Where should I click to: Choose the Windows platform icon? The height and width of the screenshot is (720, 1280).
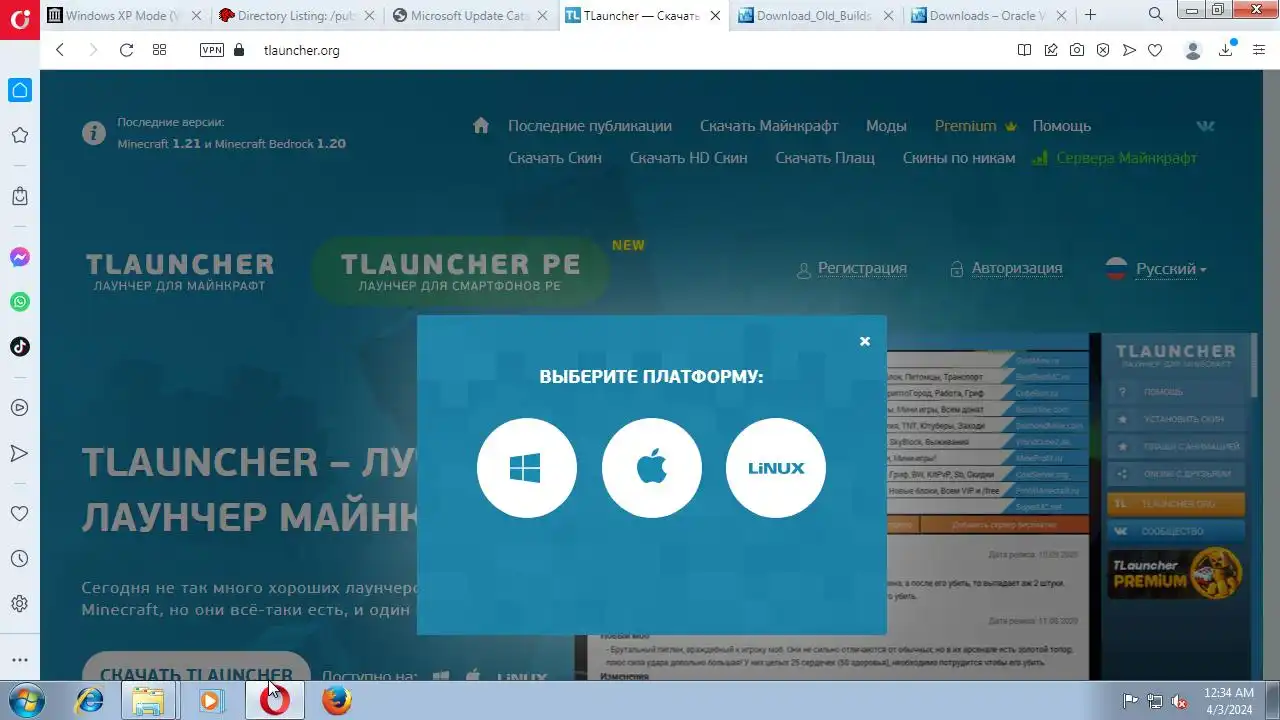pyautogui.click(x=527, y=468)
